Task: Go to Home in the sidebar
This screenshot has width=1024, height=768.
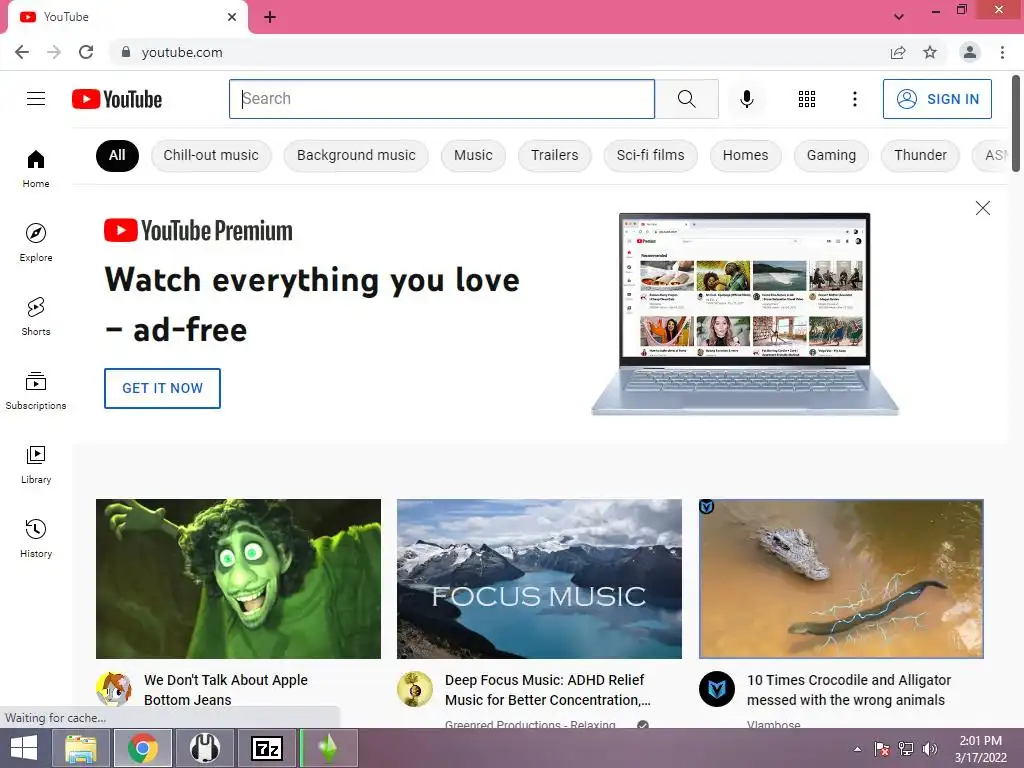Action: 36,168
